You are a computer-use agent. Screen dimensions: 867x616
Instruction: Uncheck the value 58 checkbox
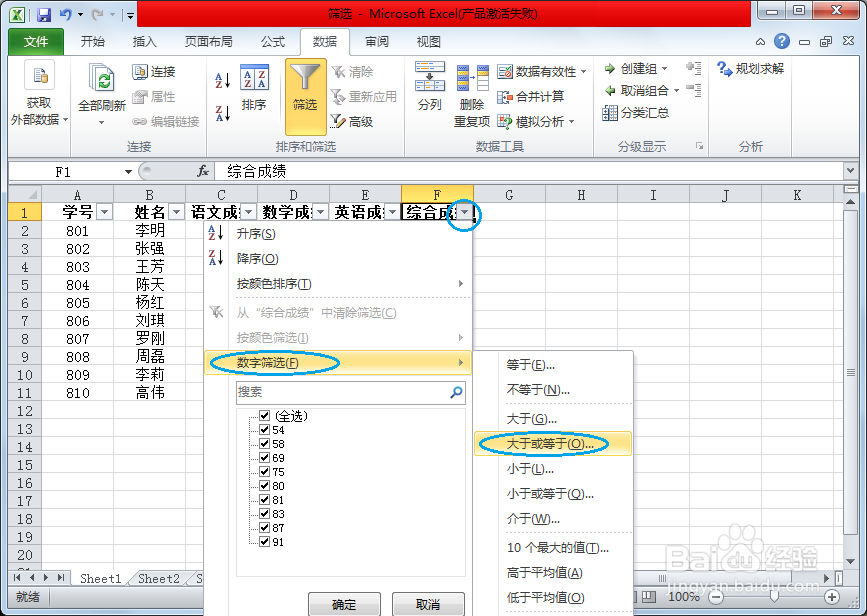click(x=264, y=443)
